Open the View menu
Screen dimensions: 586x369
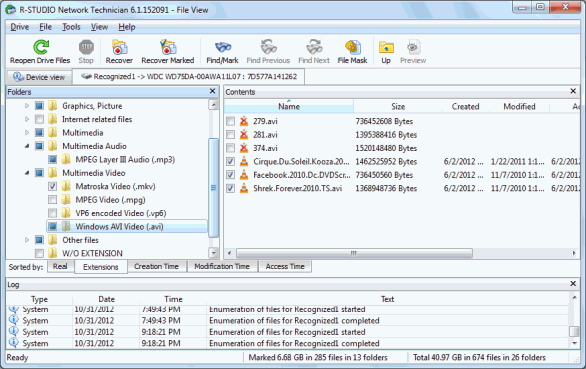99,27
